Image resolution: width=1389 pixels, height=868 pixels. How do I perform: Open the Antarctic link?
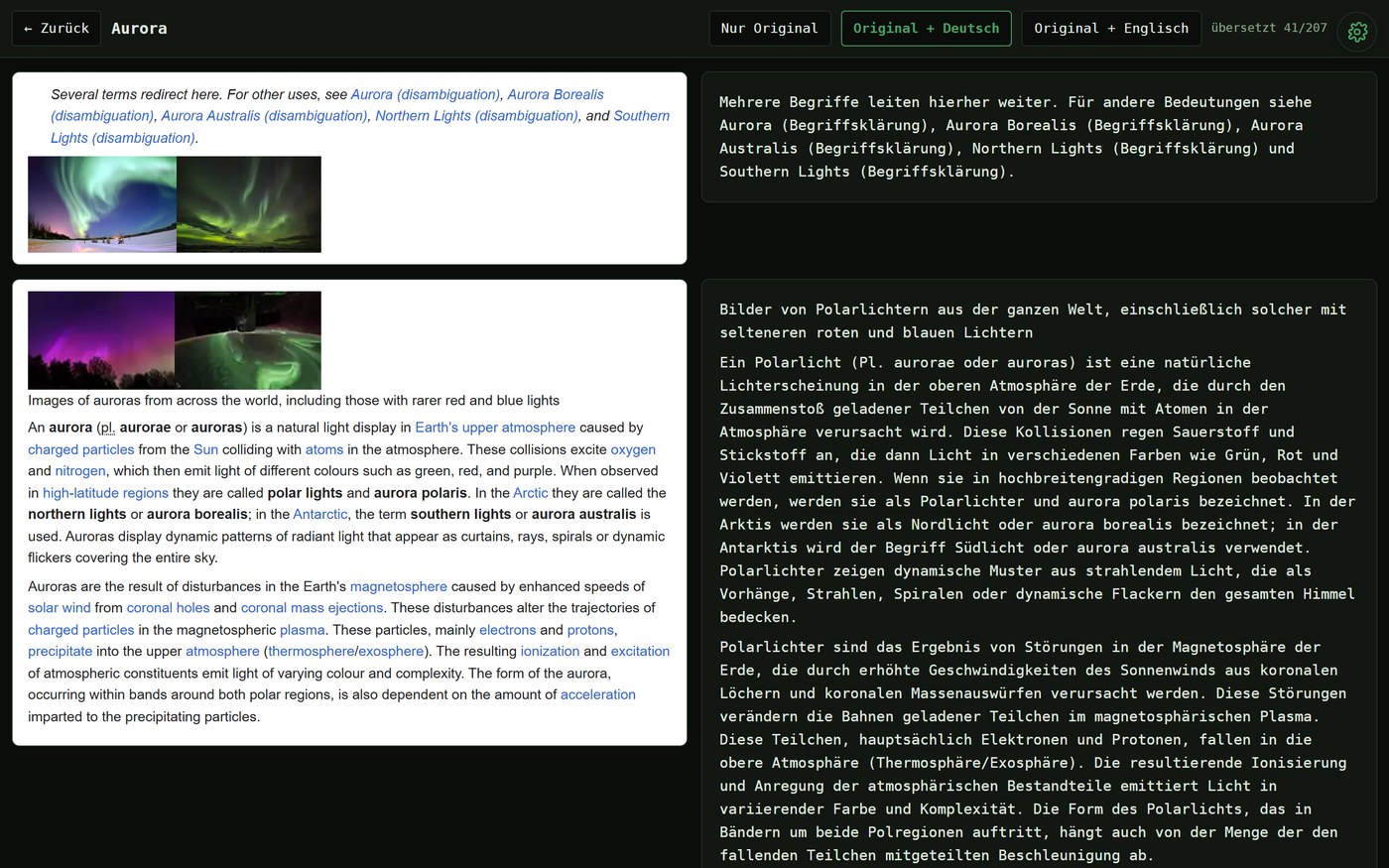coord(320,515)
